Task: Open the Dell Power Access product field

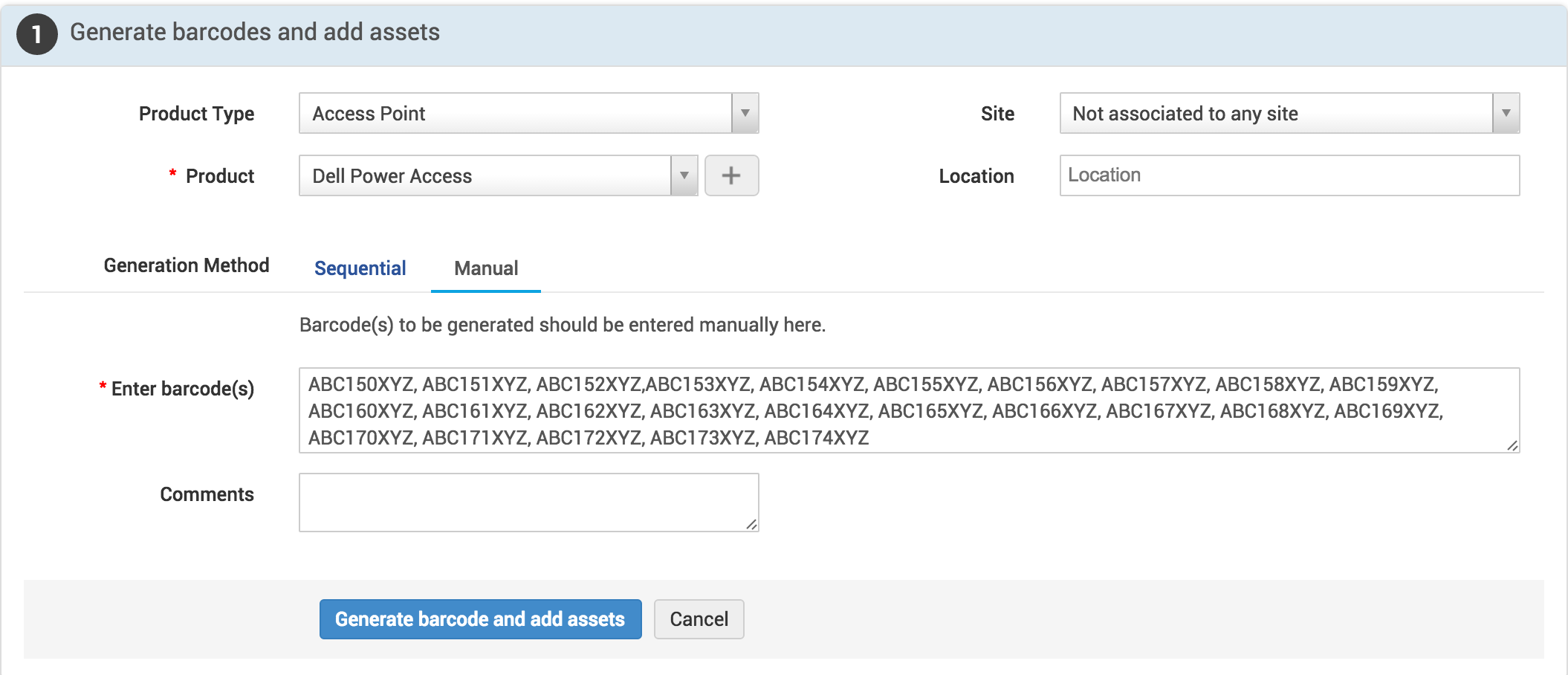Action: (485, 175)
